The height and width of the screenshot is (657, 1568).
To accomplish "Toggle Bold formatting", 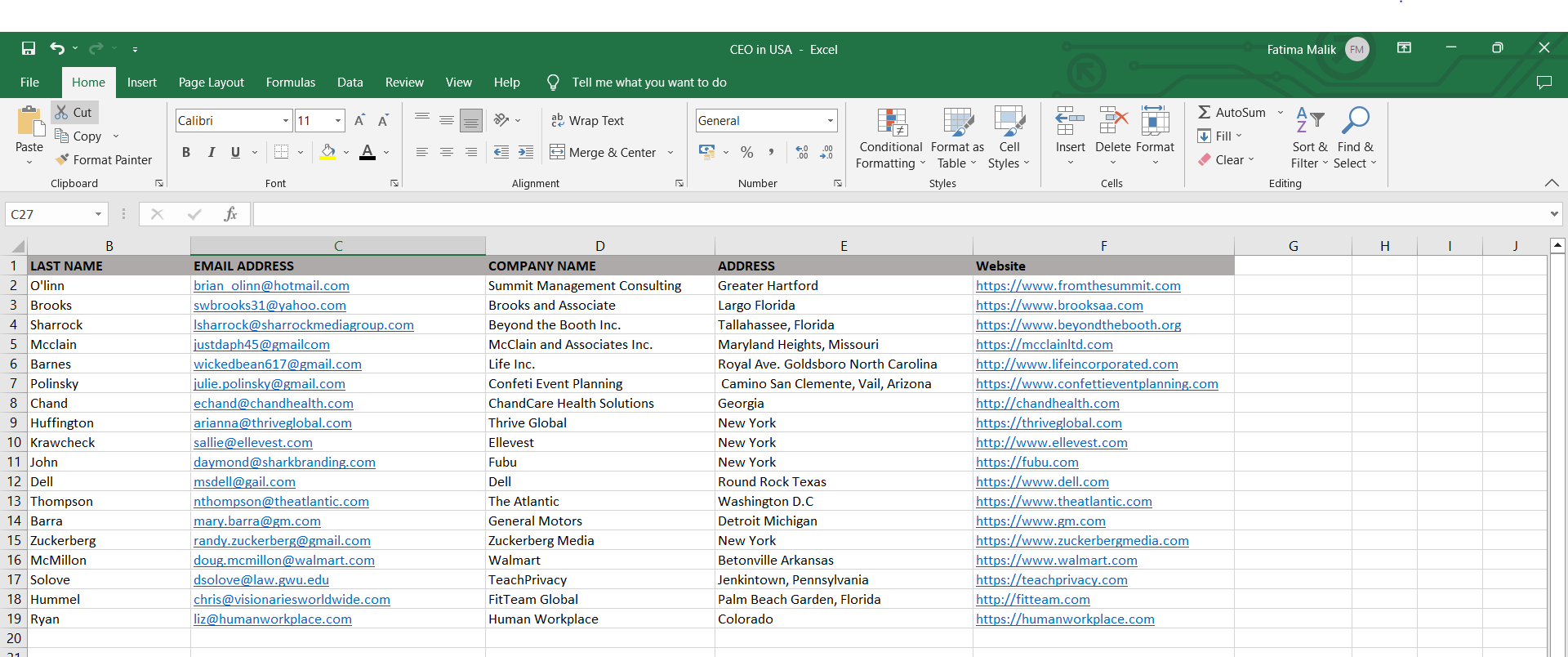I will point(186,152).
